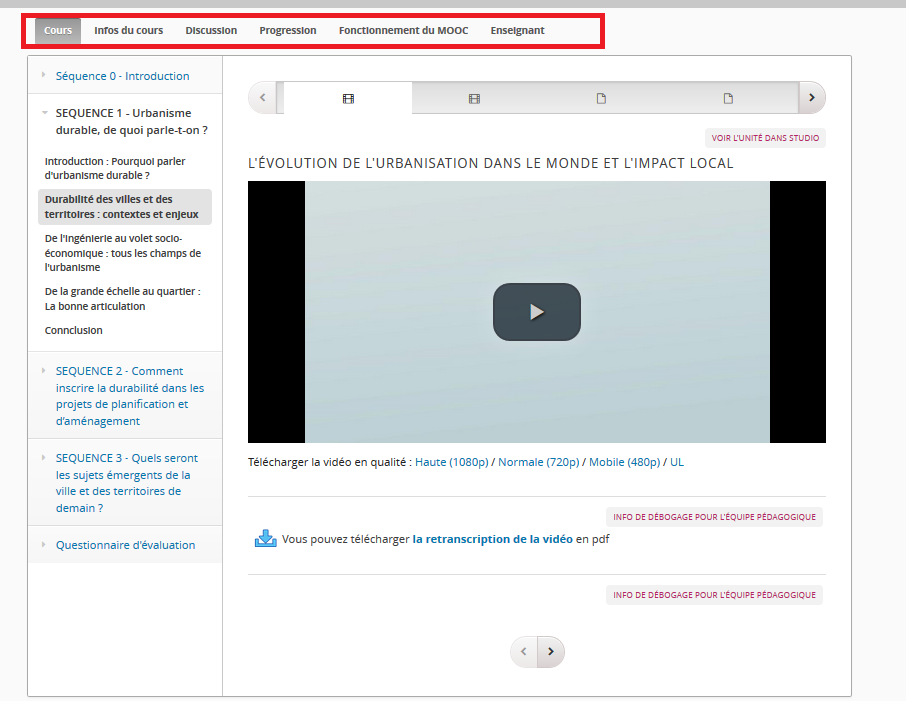Open the Connclusion subsection
The width and height of the screenshot is (906, 701).
[73, 331]
